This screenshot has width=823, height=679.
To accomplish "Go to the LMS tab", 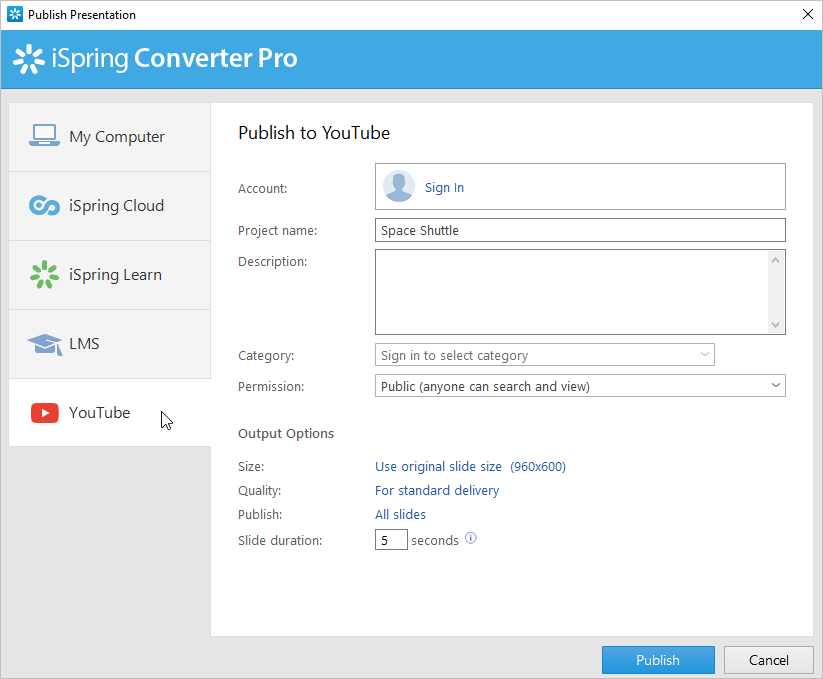I will pyautogui.click(x=110, y=344).
